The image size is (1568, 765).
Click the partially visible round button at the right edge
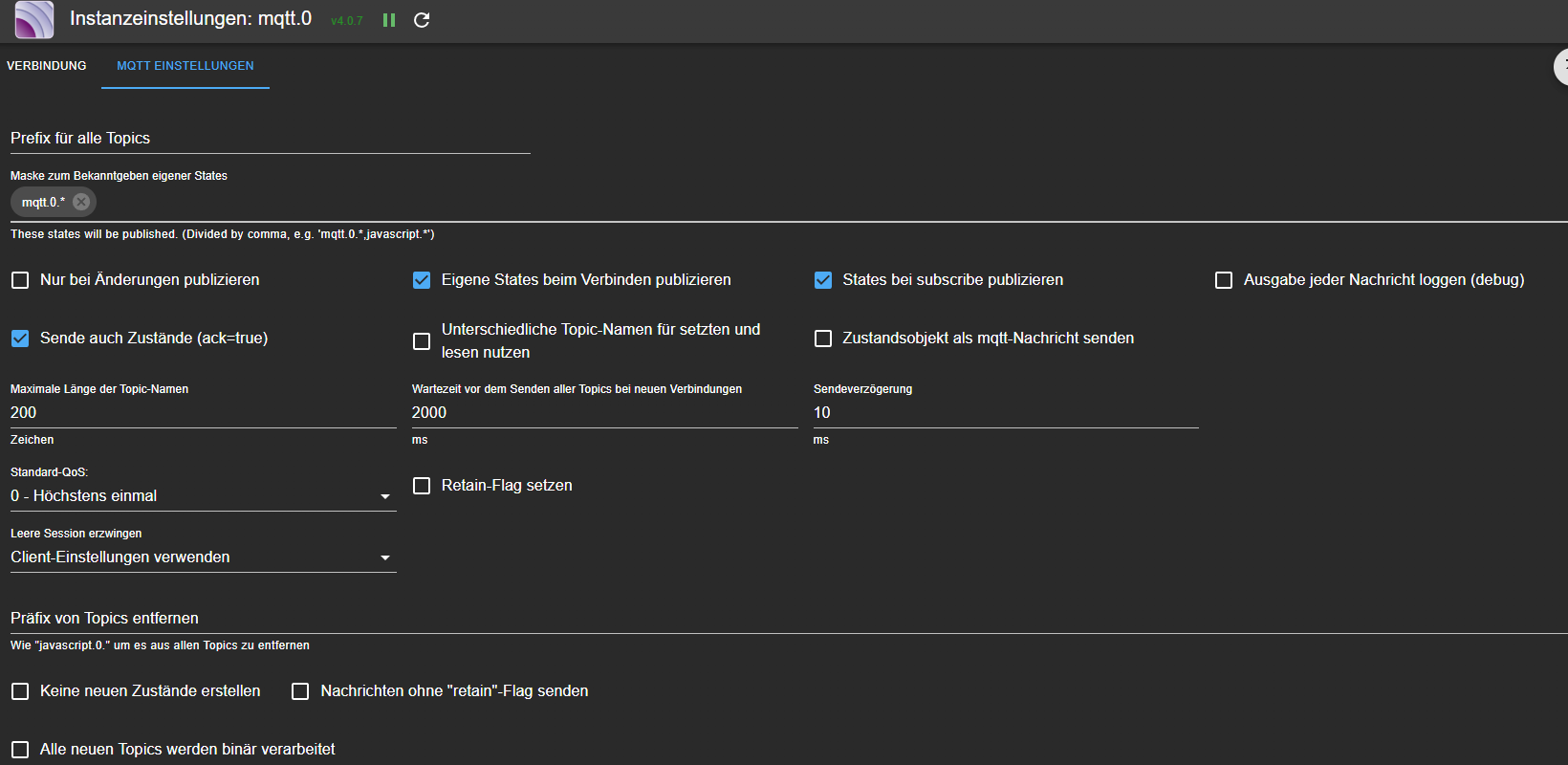pos(1561,66)
